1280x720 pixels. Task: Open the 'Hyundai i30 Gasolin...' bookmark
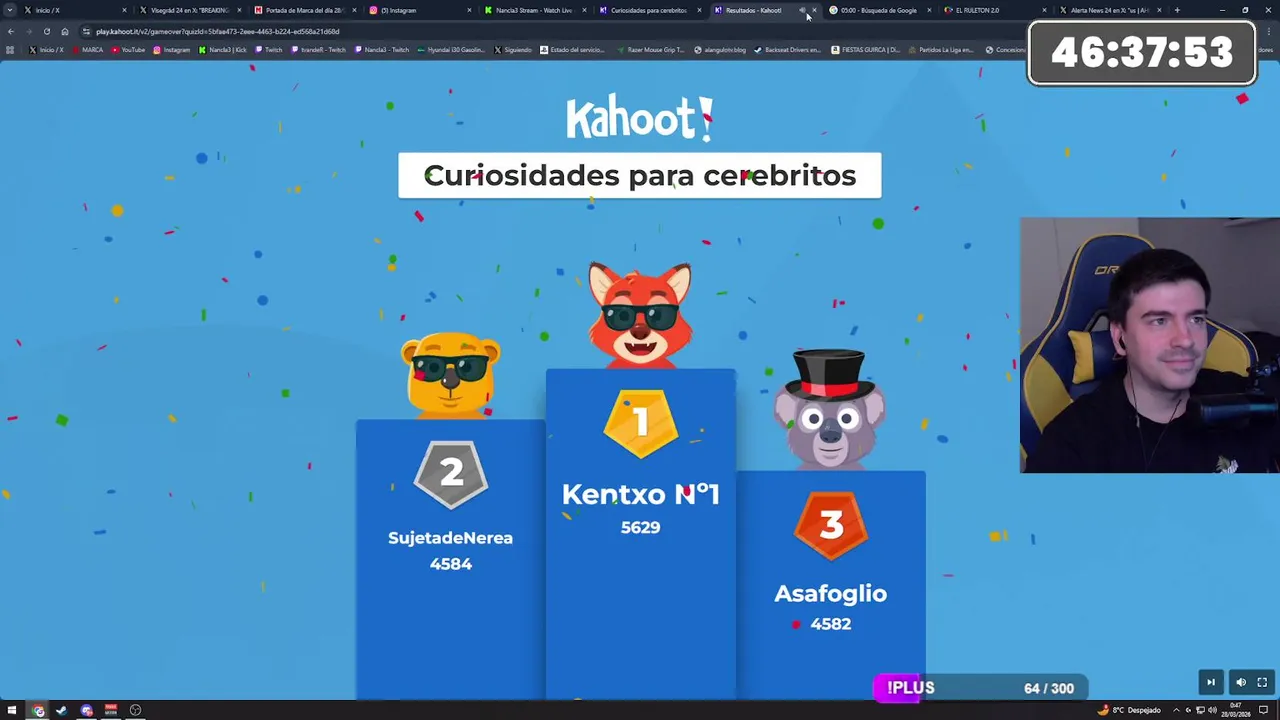point(450,50)
